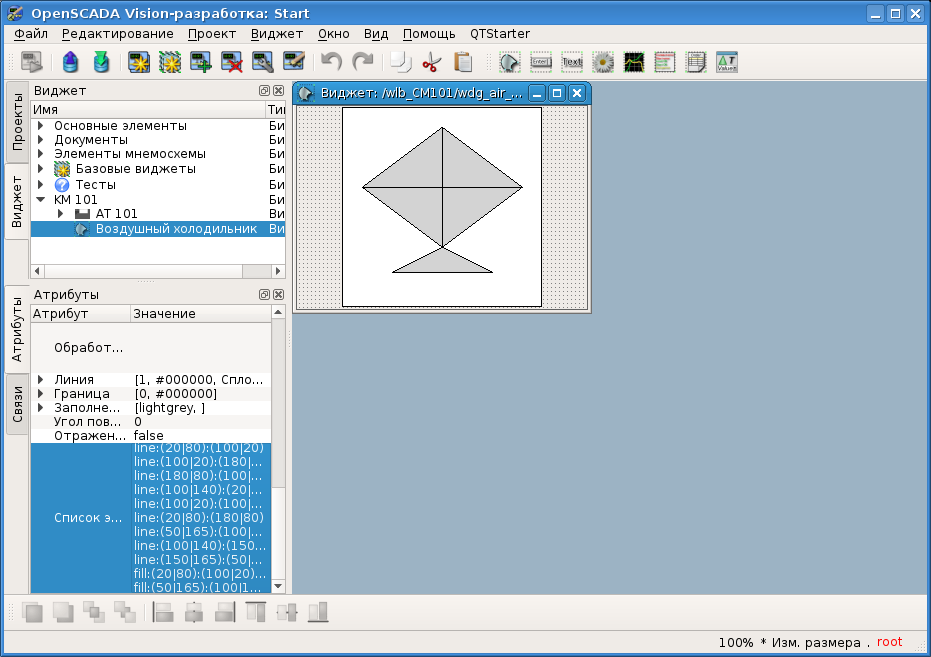Open the Проект menu
Viewport: 931px width, 657px height.
click(x=212, y=33)
